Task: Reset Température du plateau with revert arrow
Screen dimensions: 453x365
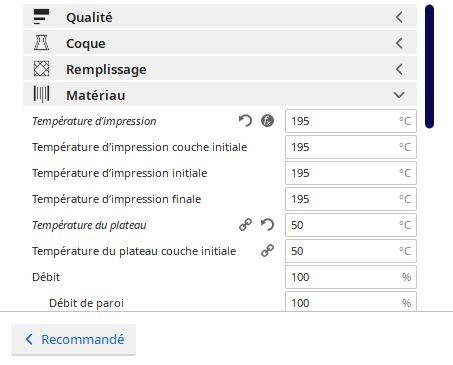Action: (x=267, y=225)
